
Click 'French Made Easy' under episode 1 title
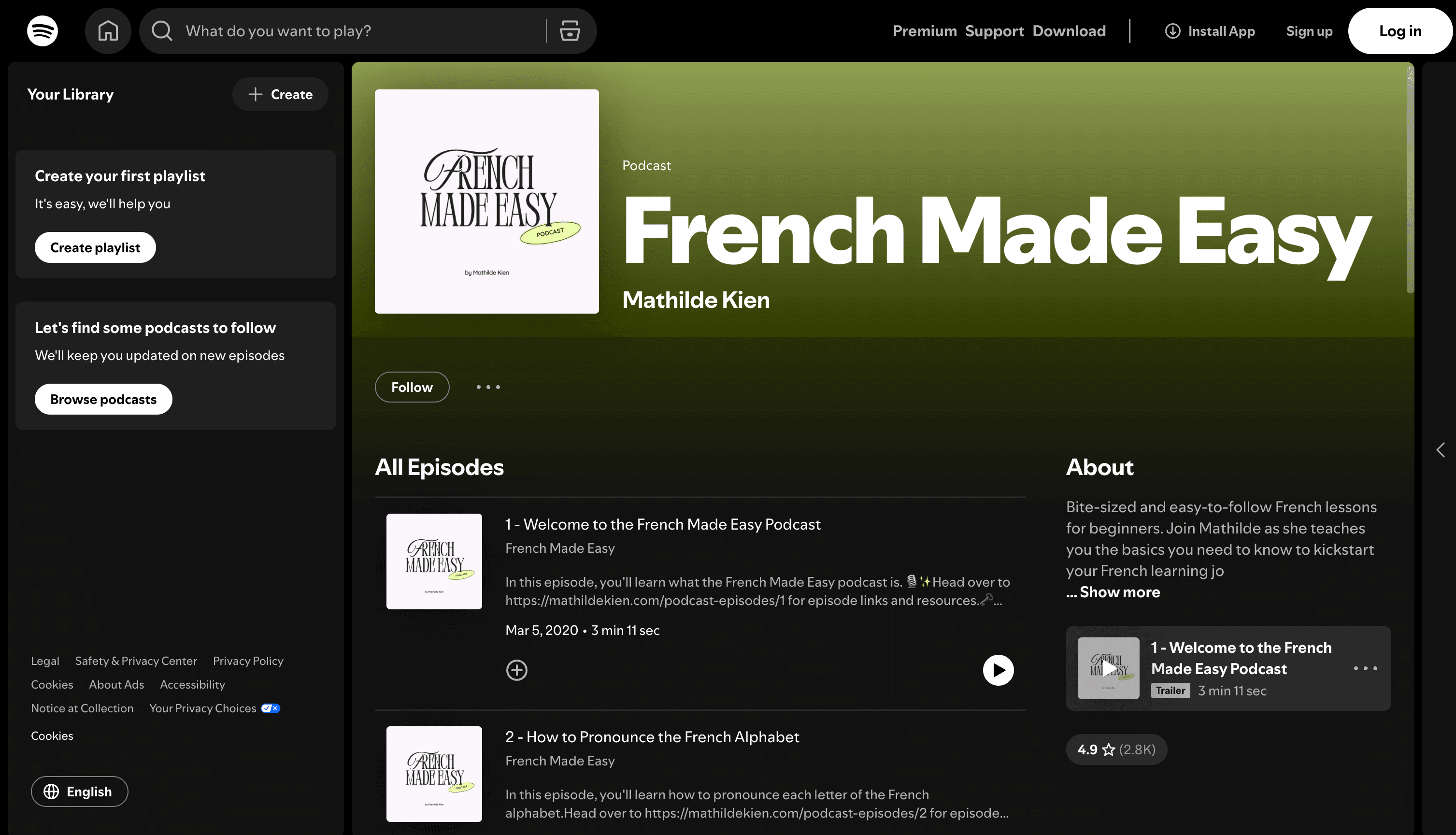[559, 548]
